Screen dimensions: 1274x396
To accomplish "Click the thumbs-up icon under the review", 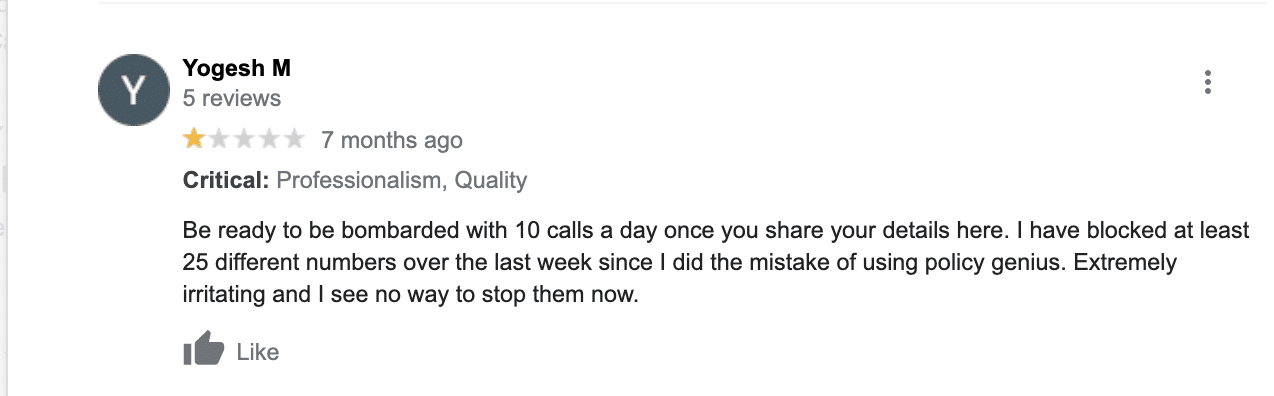I will (x=204, y=350).
